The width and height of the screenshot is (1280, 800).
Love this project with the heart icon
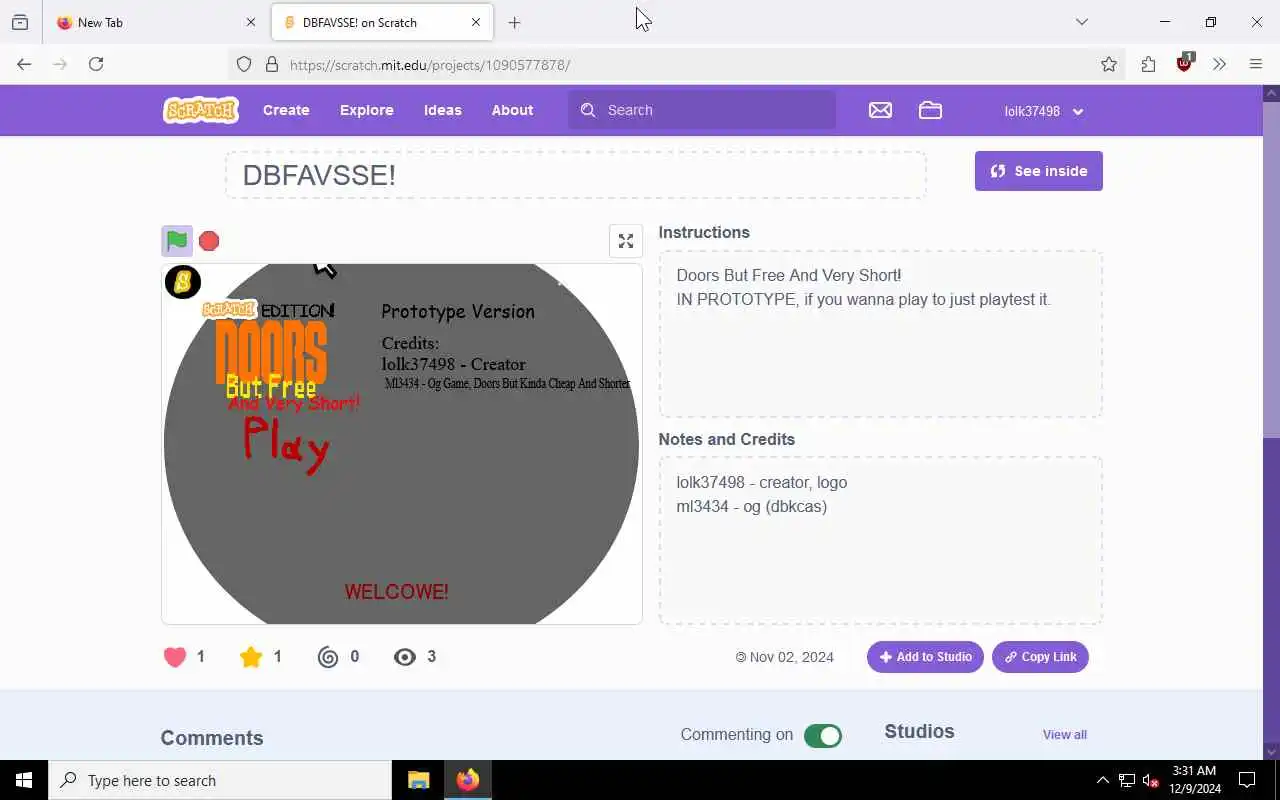click(x=175, y=657)
